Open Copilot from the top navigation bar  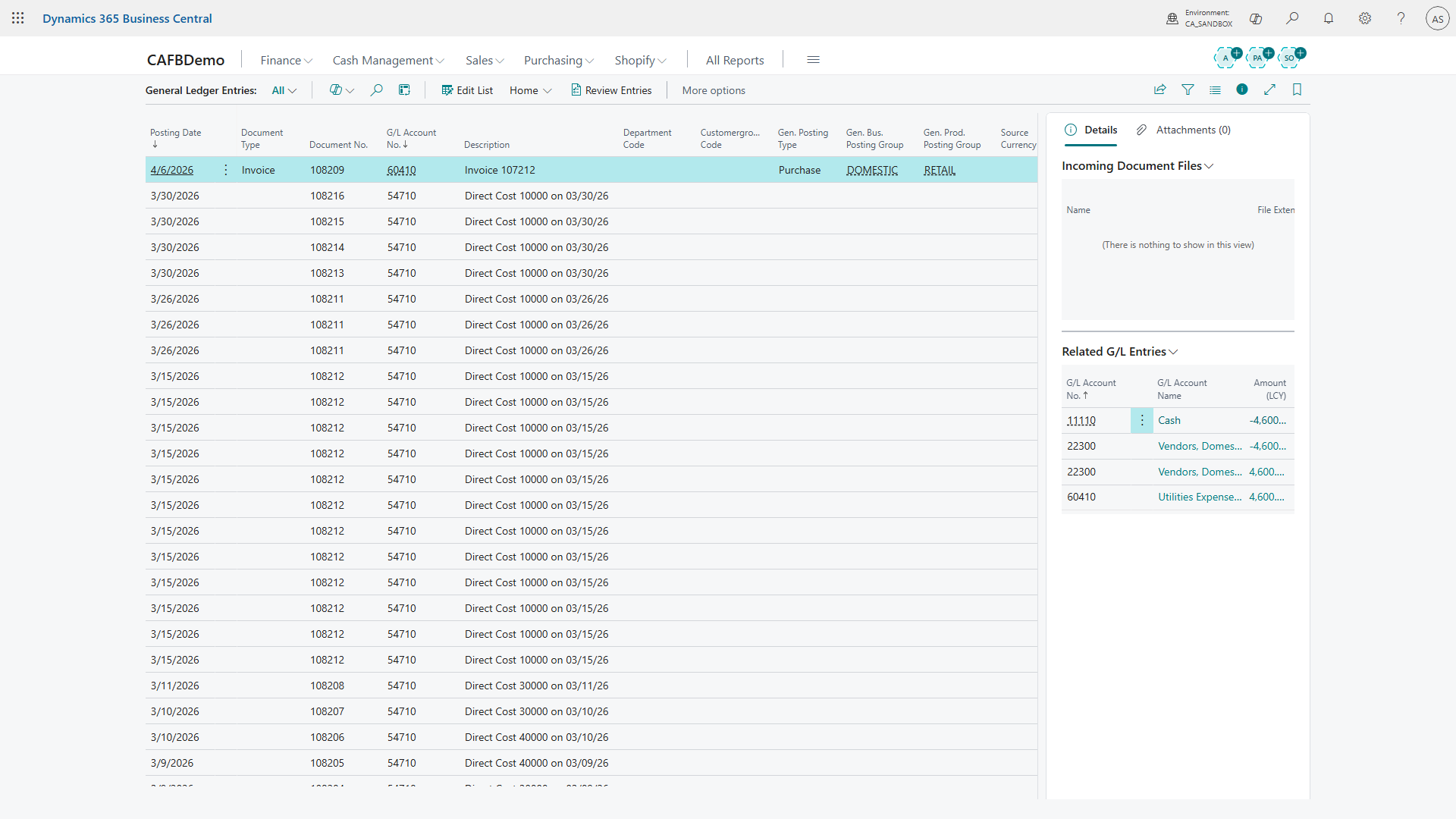pyautogui.click(x=1256, y=18)
